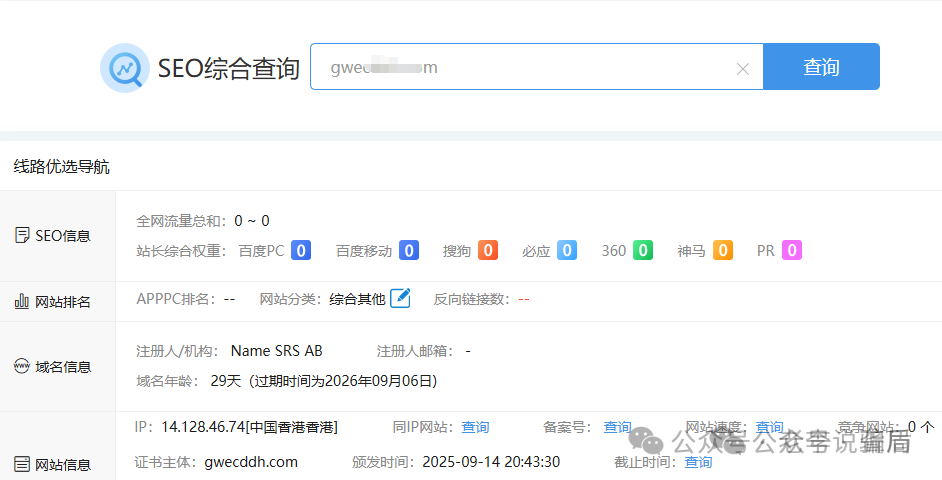Click the 域名信息 www globe icon

22,366
